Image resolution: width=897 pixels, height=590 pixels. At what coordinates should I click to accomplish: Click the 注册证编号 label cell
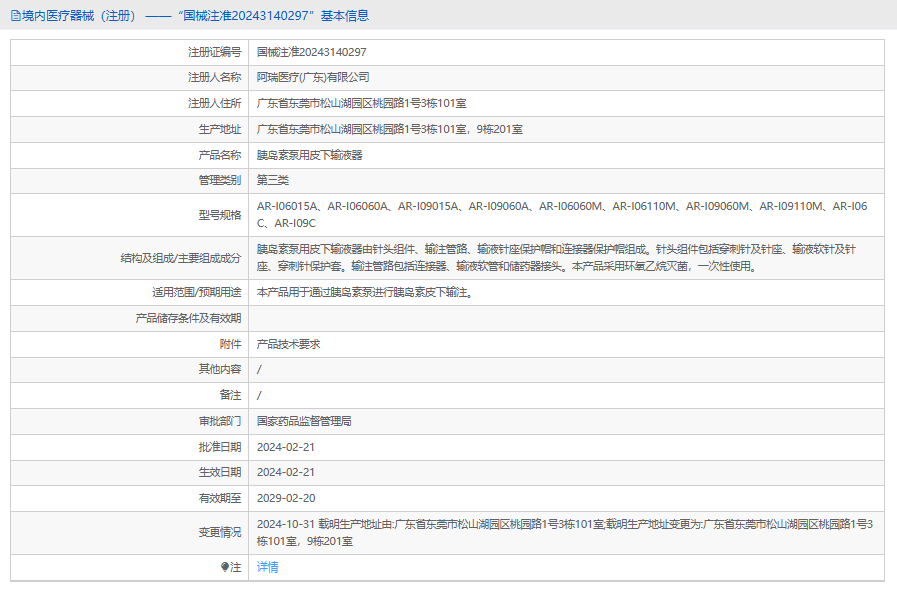[129, 52]
